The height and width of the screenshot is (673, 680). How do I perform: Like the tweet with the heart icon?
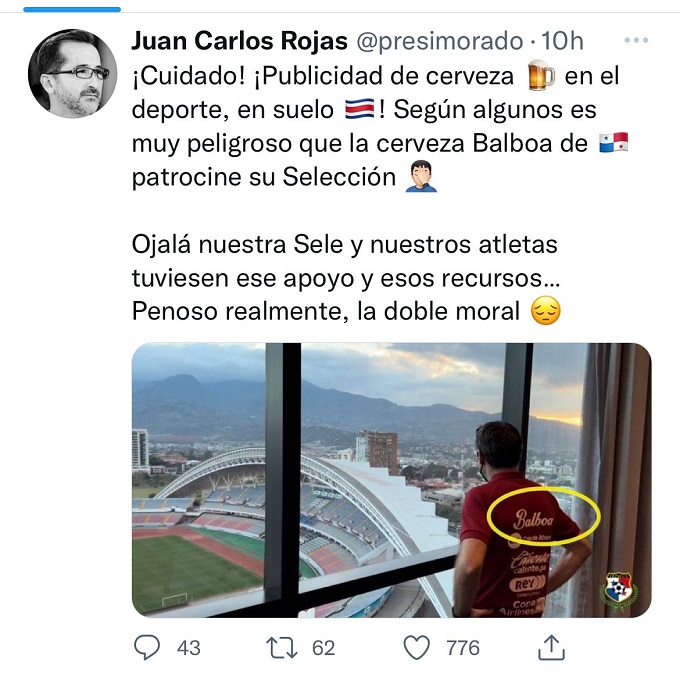point(417,648)
